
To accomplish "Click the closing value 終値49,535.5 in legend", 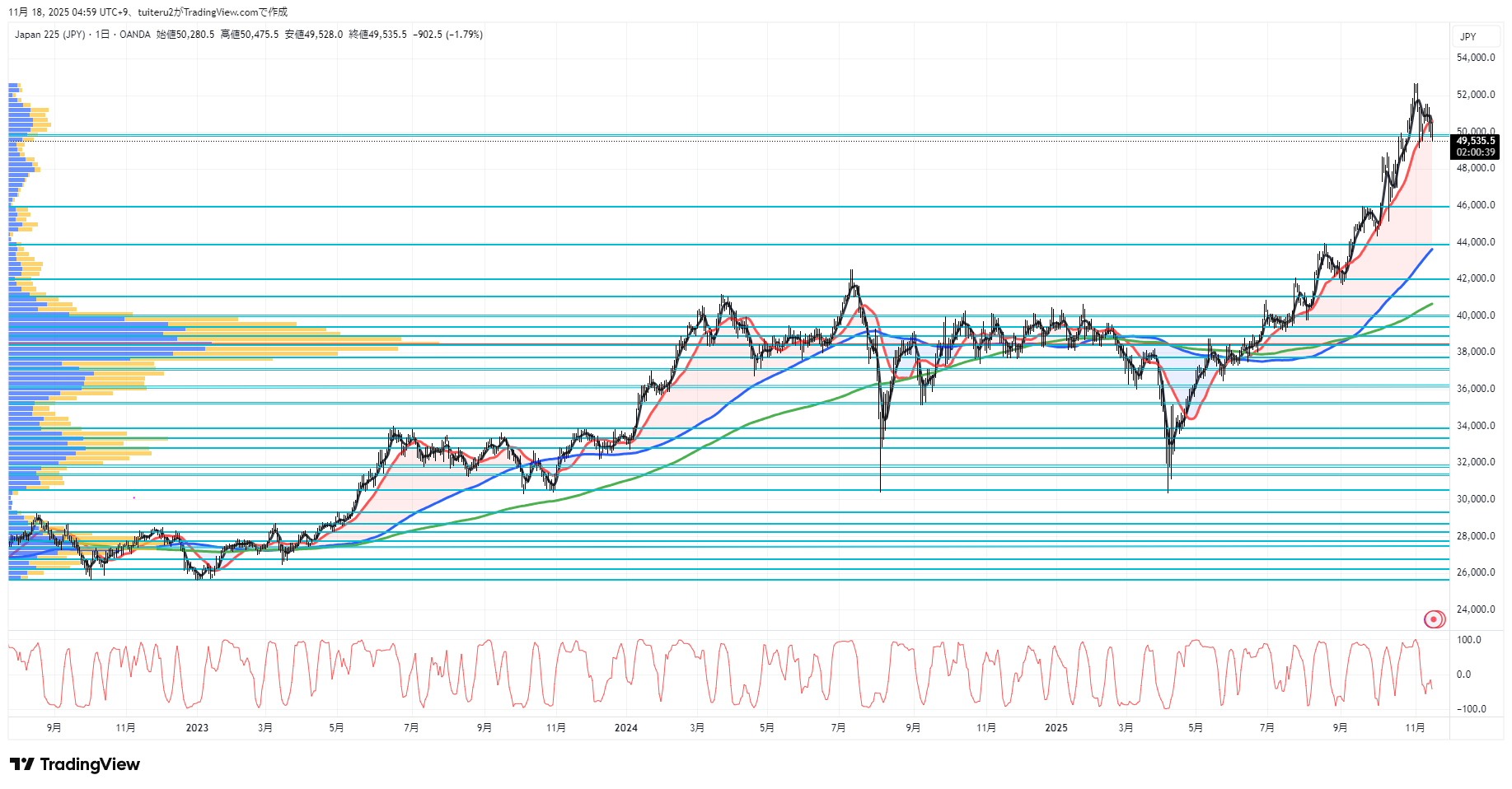I will pyautogui.click(x=377, y=35).
